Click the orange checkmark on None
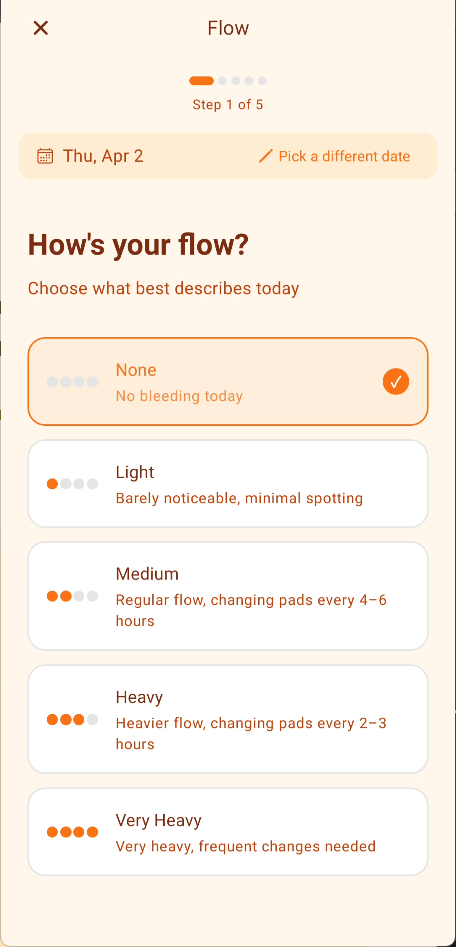This screenshot has height=947, width=456. [x=396, y=382]
